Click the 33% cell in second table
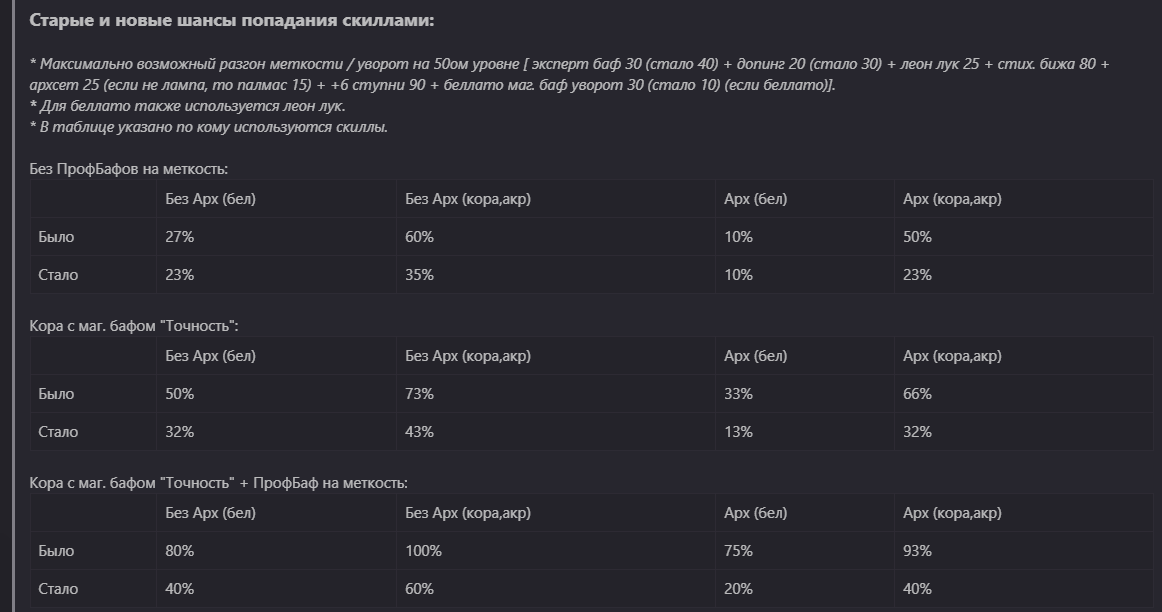Viewport: 1162px width, 612px height. [805, 394]
